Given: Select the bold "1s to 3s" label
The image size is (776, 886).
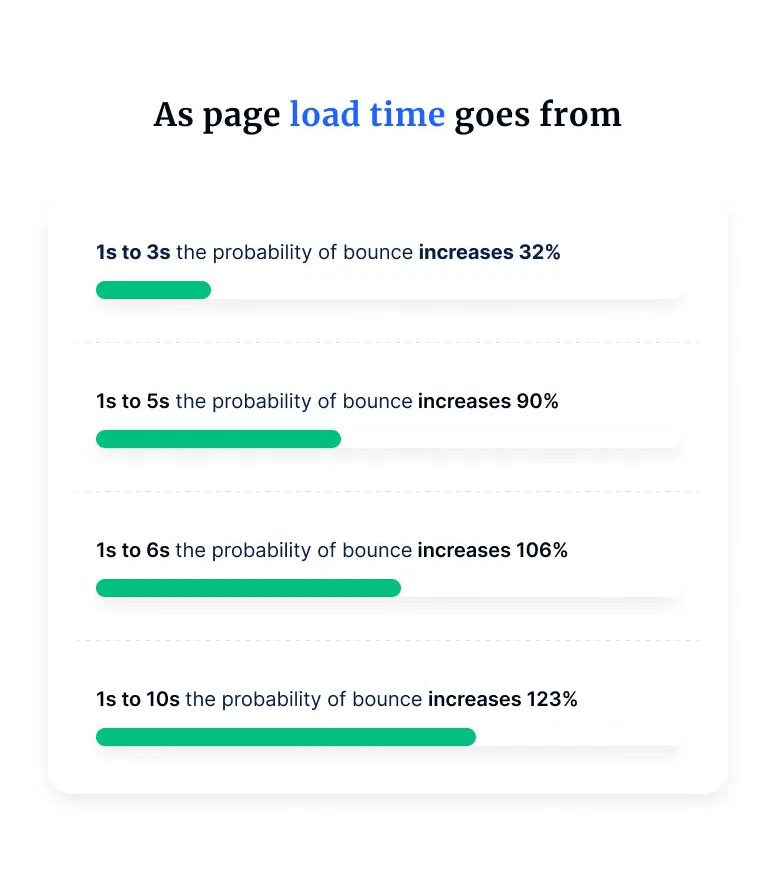Looking at the screenshot, I should pyautogui.click(x=133, y=253).
